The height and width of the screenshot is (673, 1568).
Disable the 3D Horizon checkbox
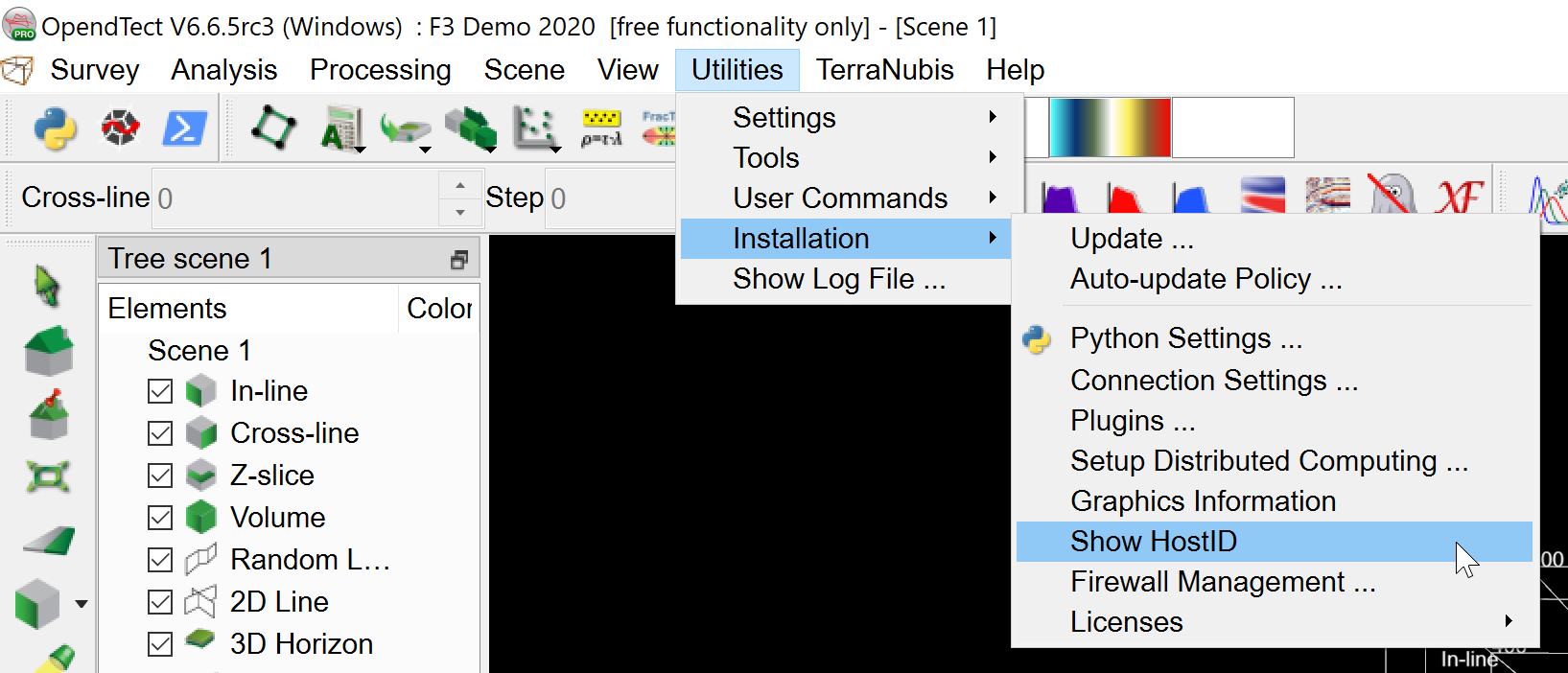tap(160, 644)
